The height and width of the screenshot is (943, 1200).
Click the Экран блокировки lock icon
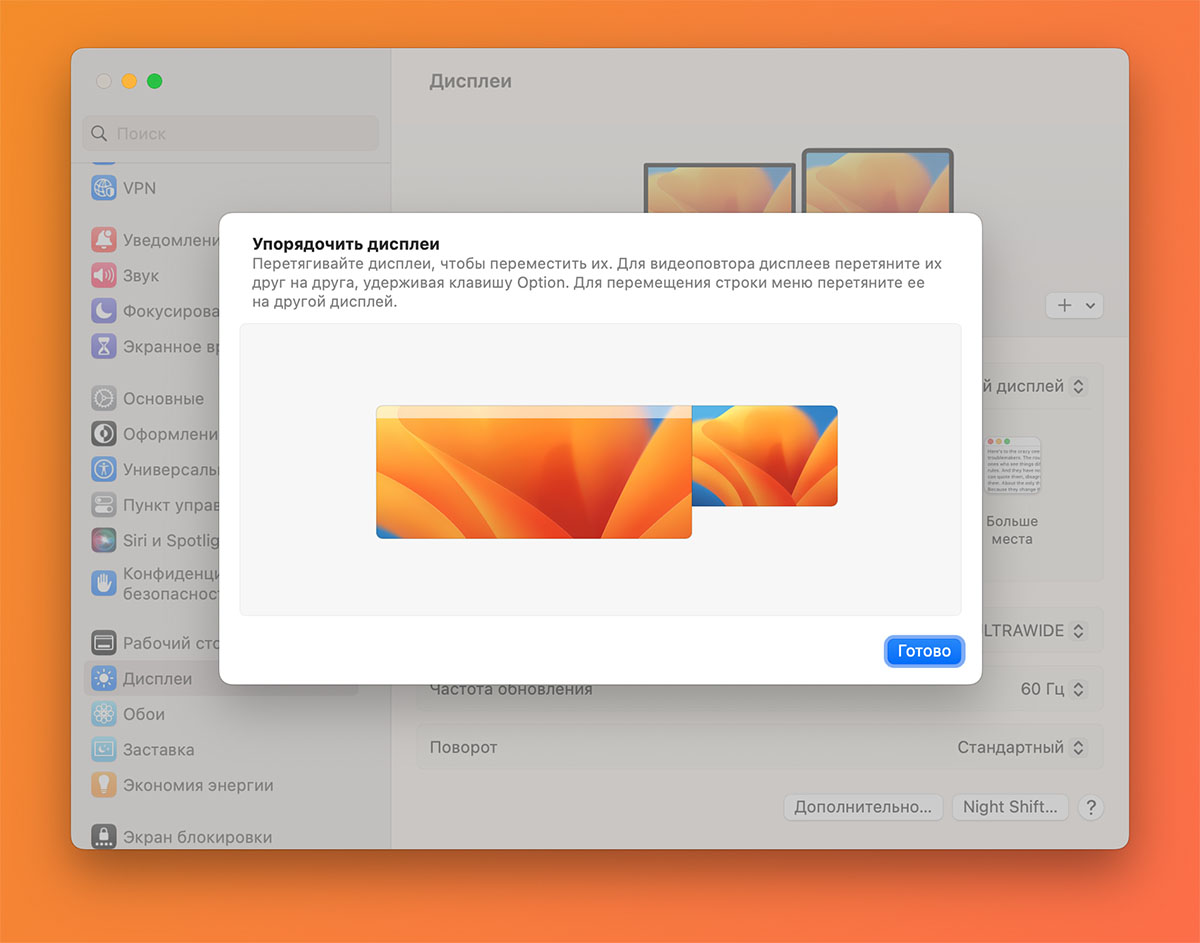click(x=104, y=836)
